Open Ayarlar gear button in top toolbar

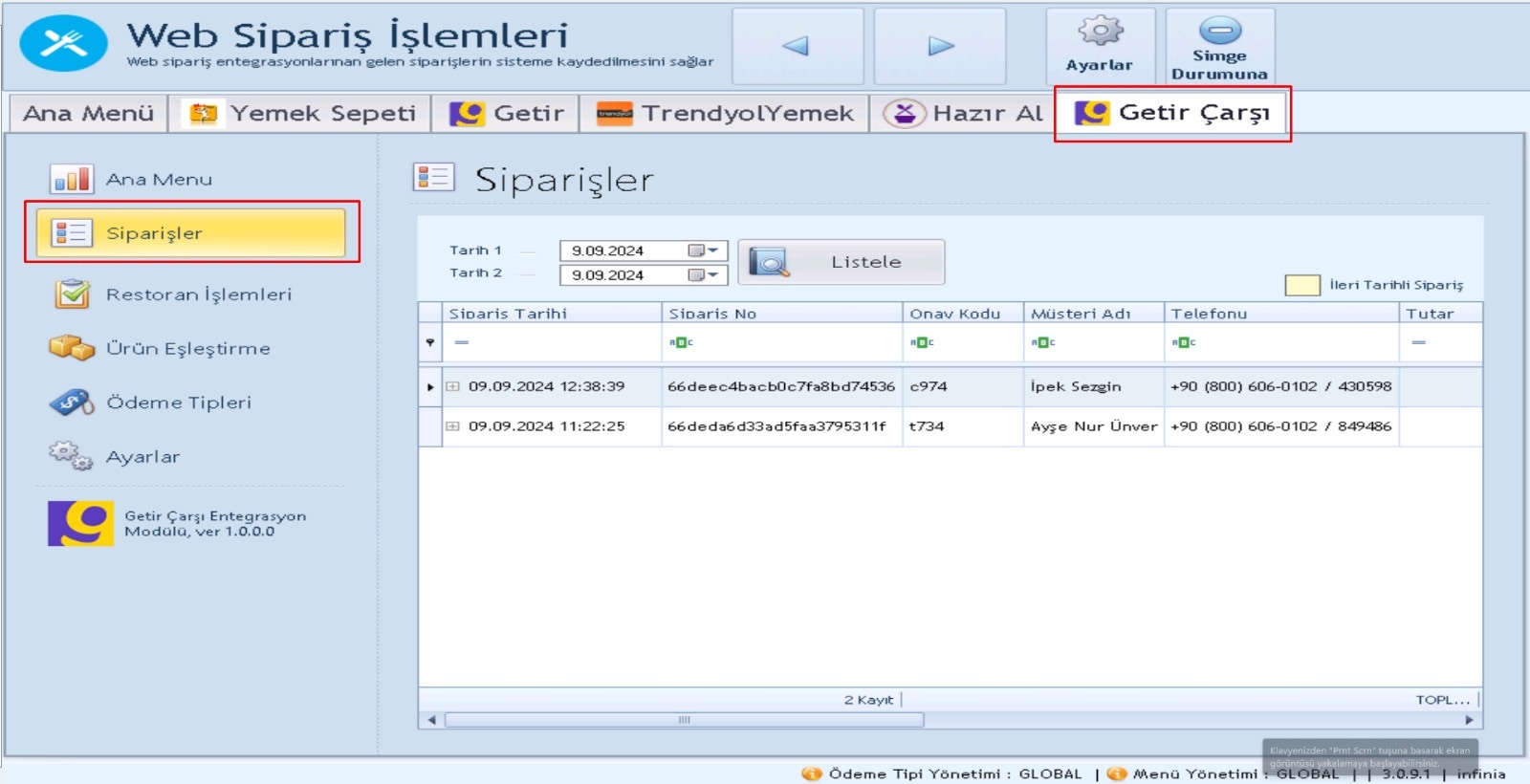point(1100,46)
